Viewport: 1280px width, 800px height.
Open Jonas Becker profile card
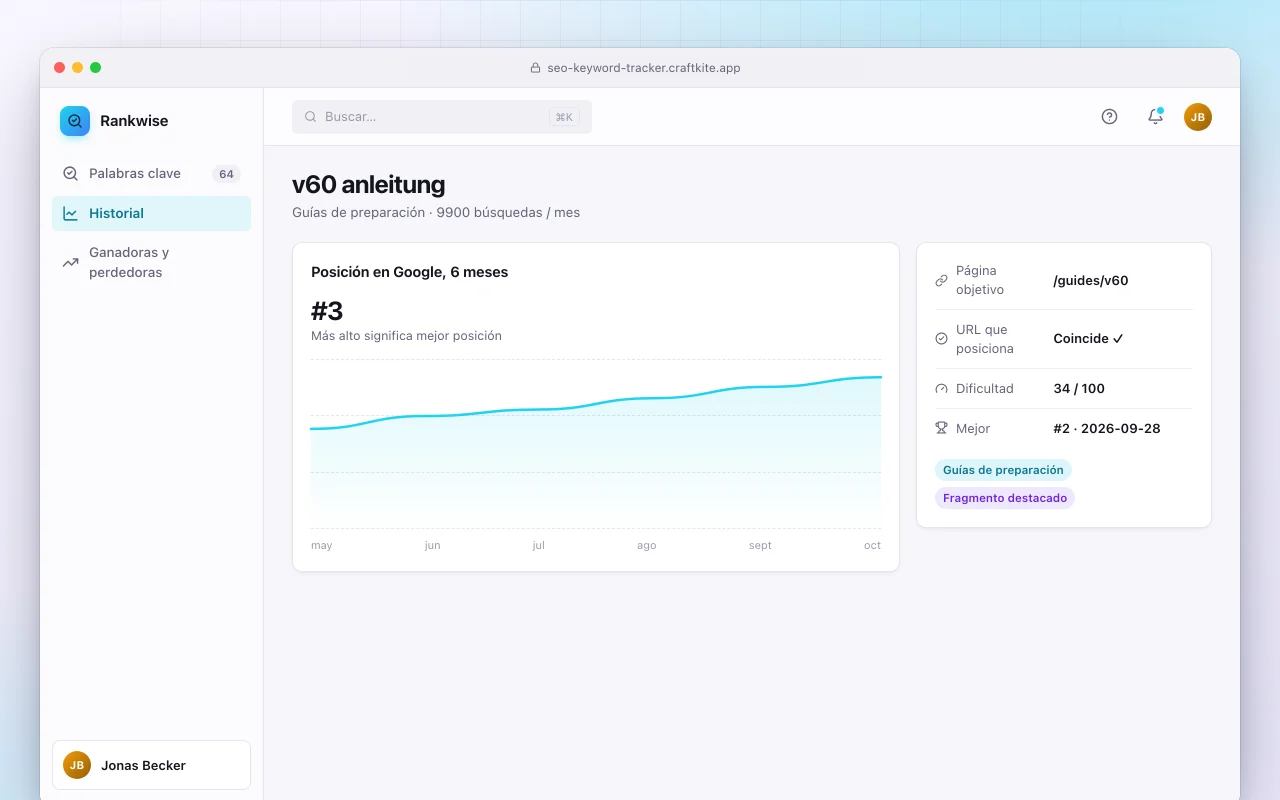(x=151, y=765)
